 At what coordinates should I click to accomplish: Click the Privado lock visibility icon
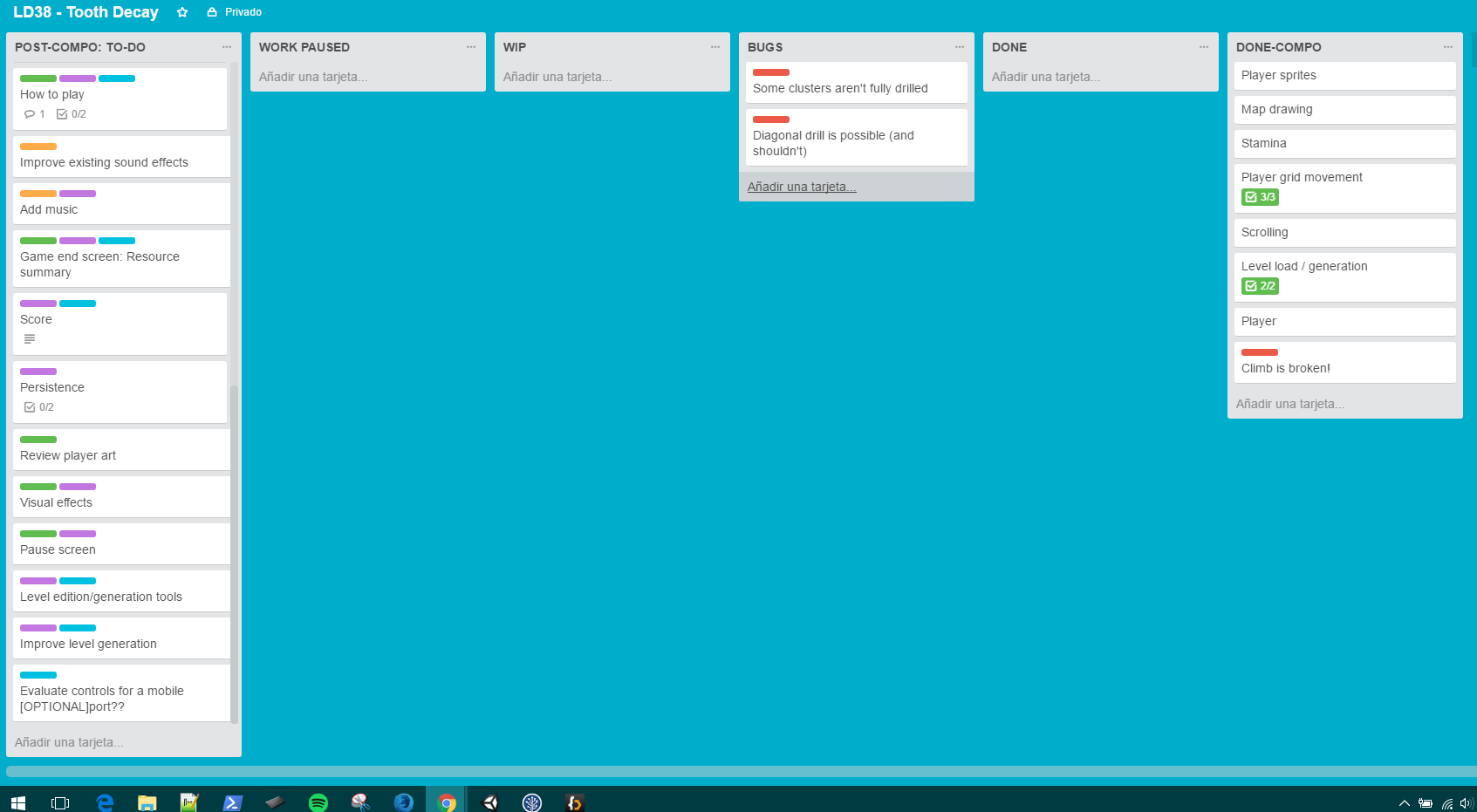tap(212, 12)
